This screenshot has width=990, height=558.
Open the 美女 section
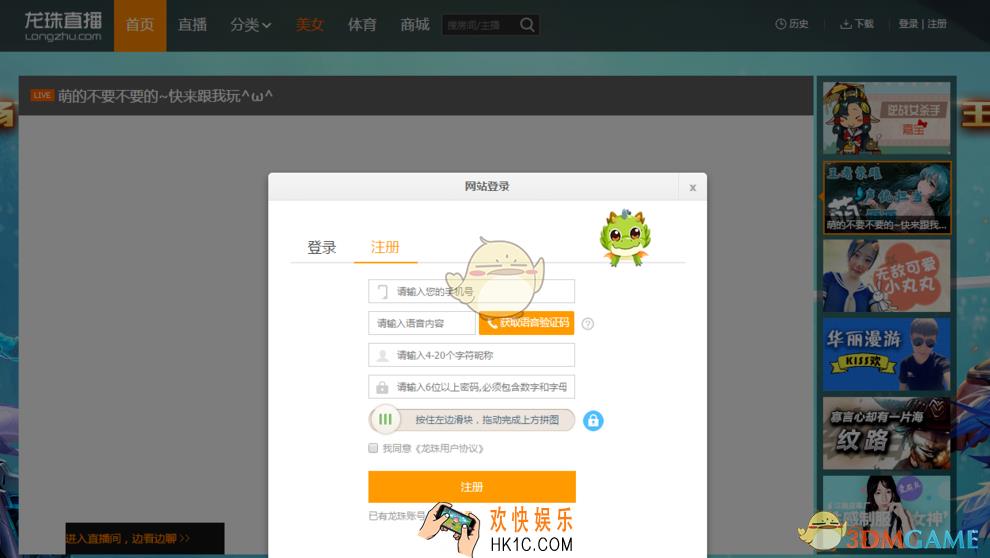[309, 25]
